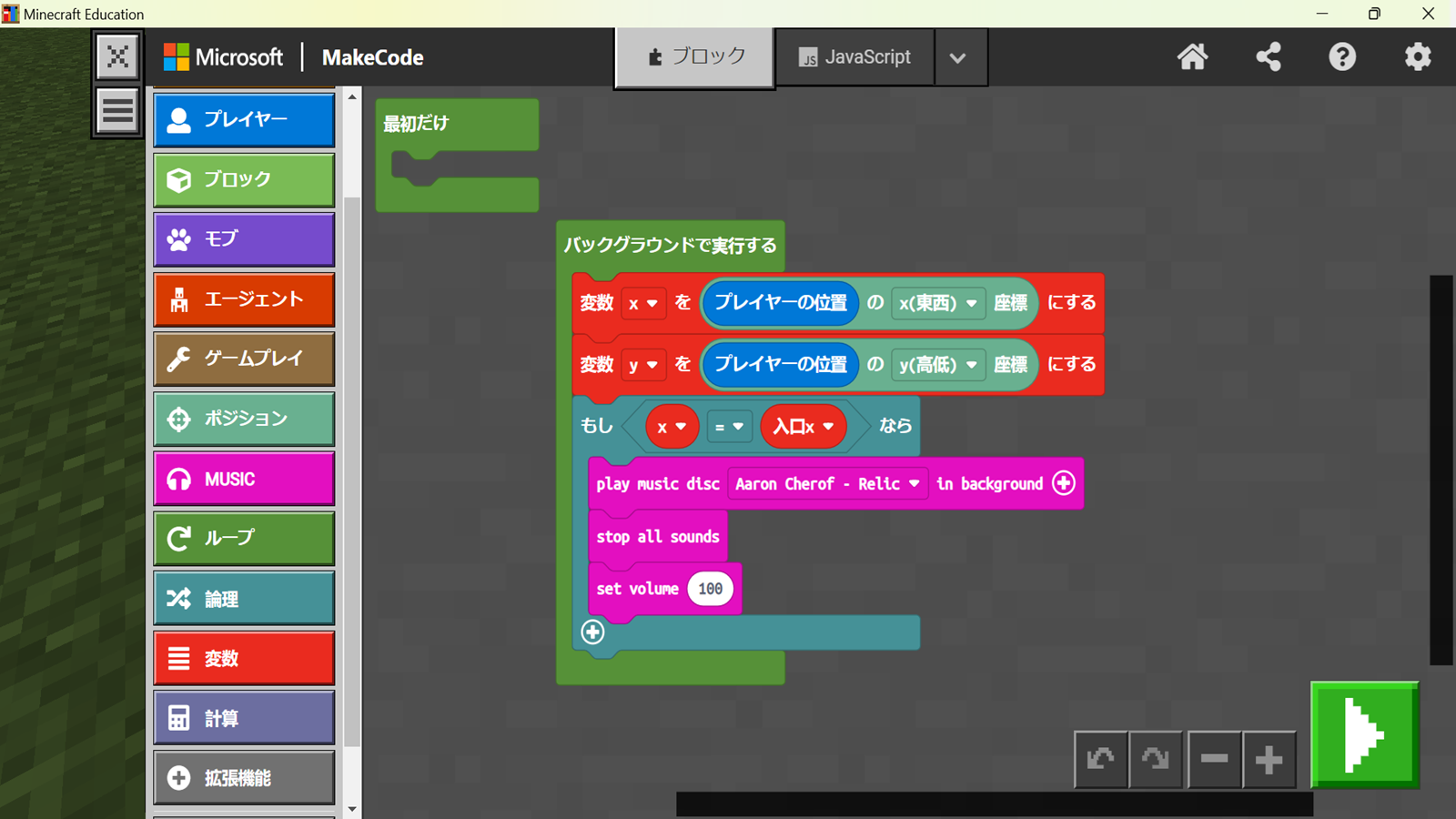The height and width of the screenshot is (819, 1456).
Task: Click the Undo arrow button
Action: [x=1101, y=758]
